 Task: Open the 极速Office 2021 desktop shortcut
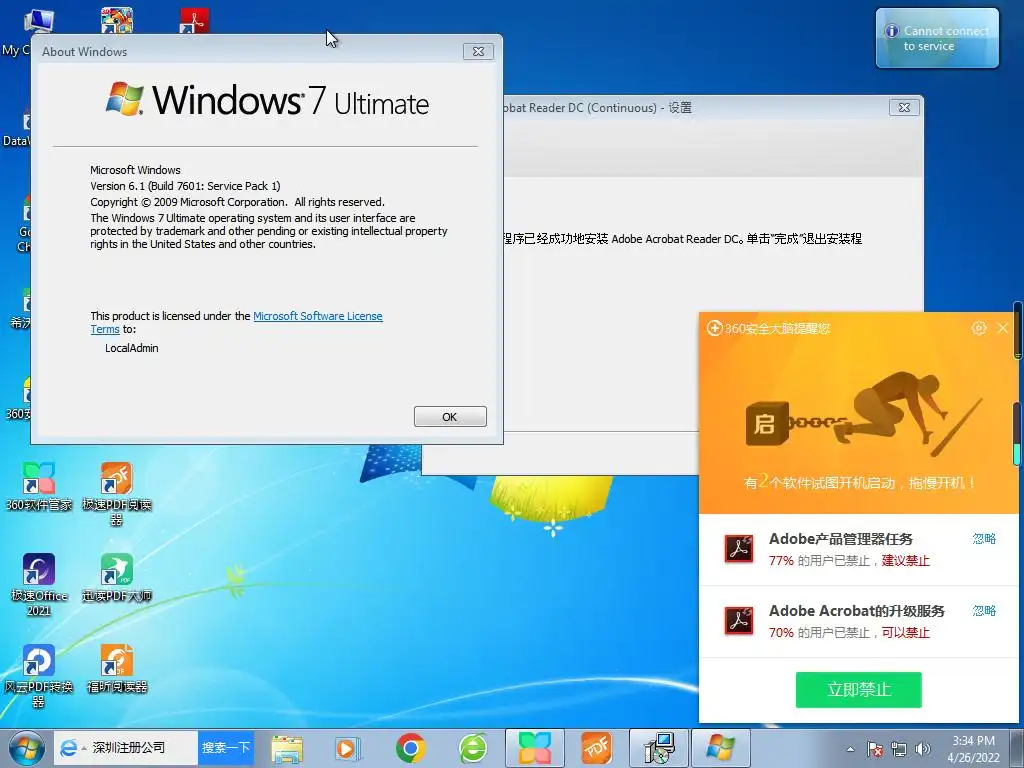(x=39, y=585)
